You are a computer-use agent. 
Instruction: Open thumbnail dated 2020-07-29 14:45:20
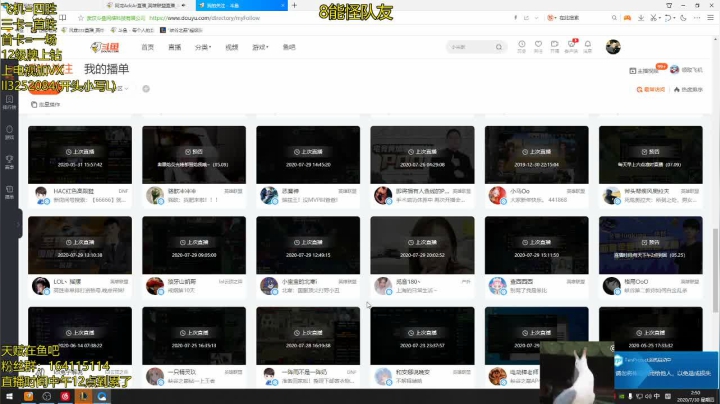pyautogui.click(x=308, y=155)
